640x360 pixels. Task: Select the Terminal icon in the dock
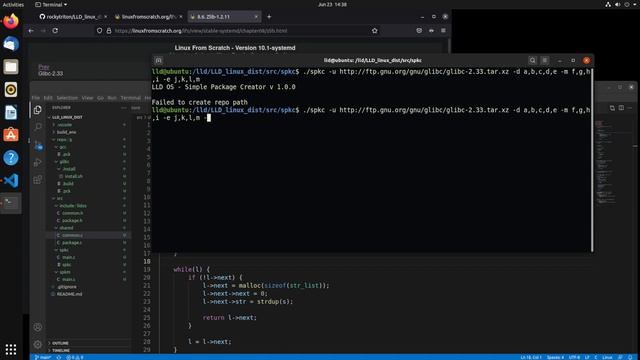(x=11, y=203)
